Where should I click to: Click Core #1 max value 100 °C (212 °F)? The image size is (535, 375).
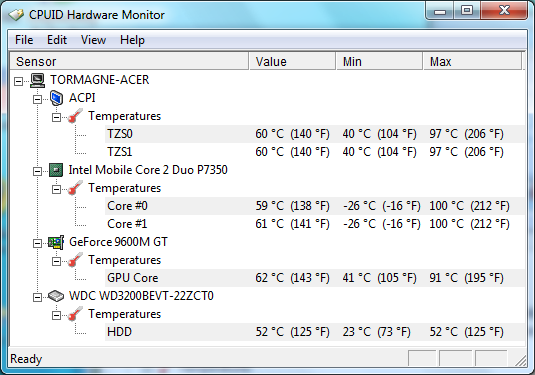point(469,224)
